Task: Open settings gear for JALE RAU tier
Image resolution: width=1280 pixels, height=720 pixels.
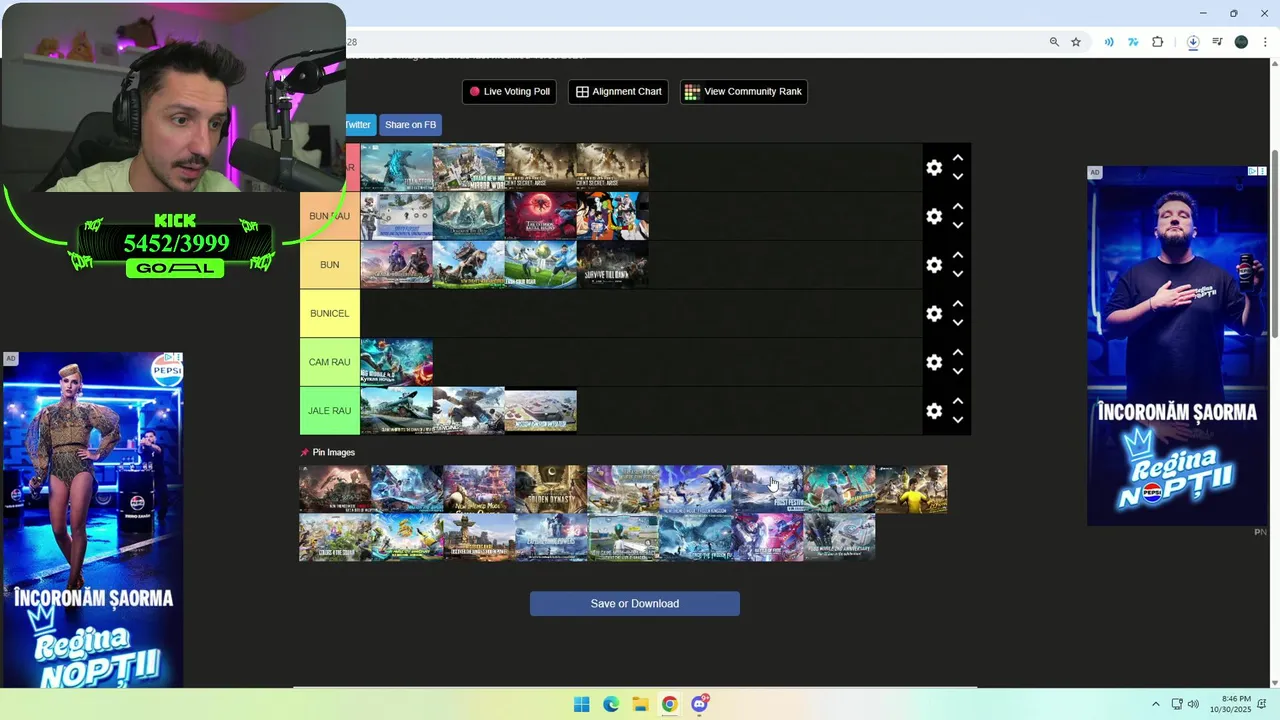Action: 934,411
